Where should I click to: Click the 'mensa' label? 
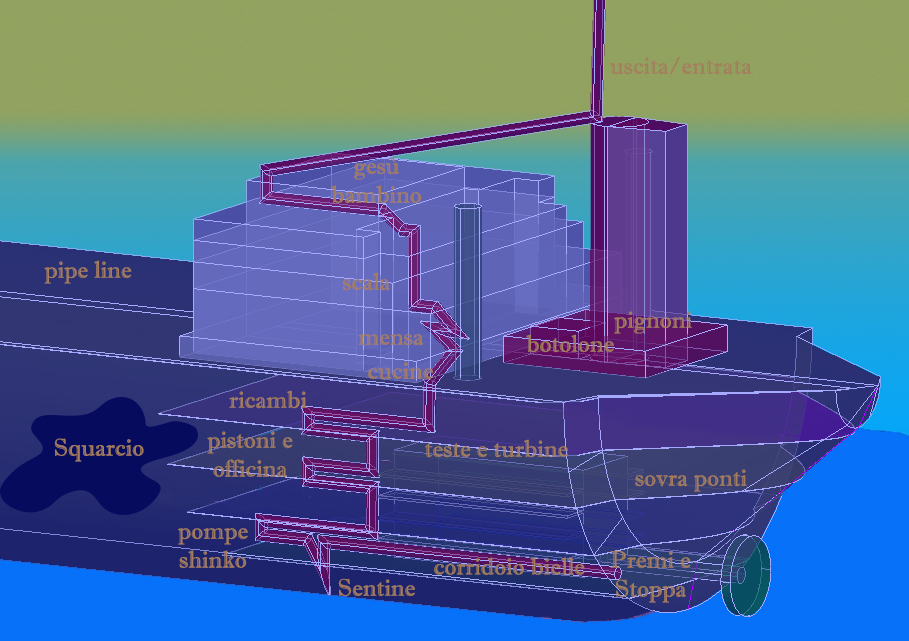391,338
